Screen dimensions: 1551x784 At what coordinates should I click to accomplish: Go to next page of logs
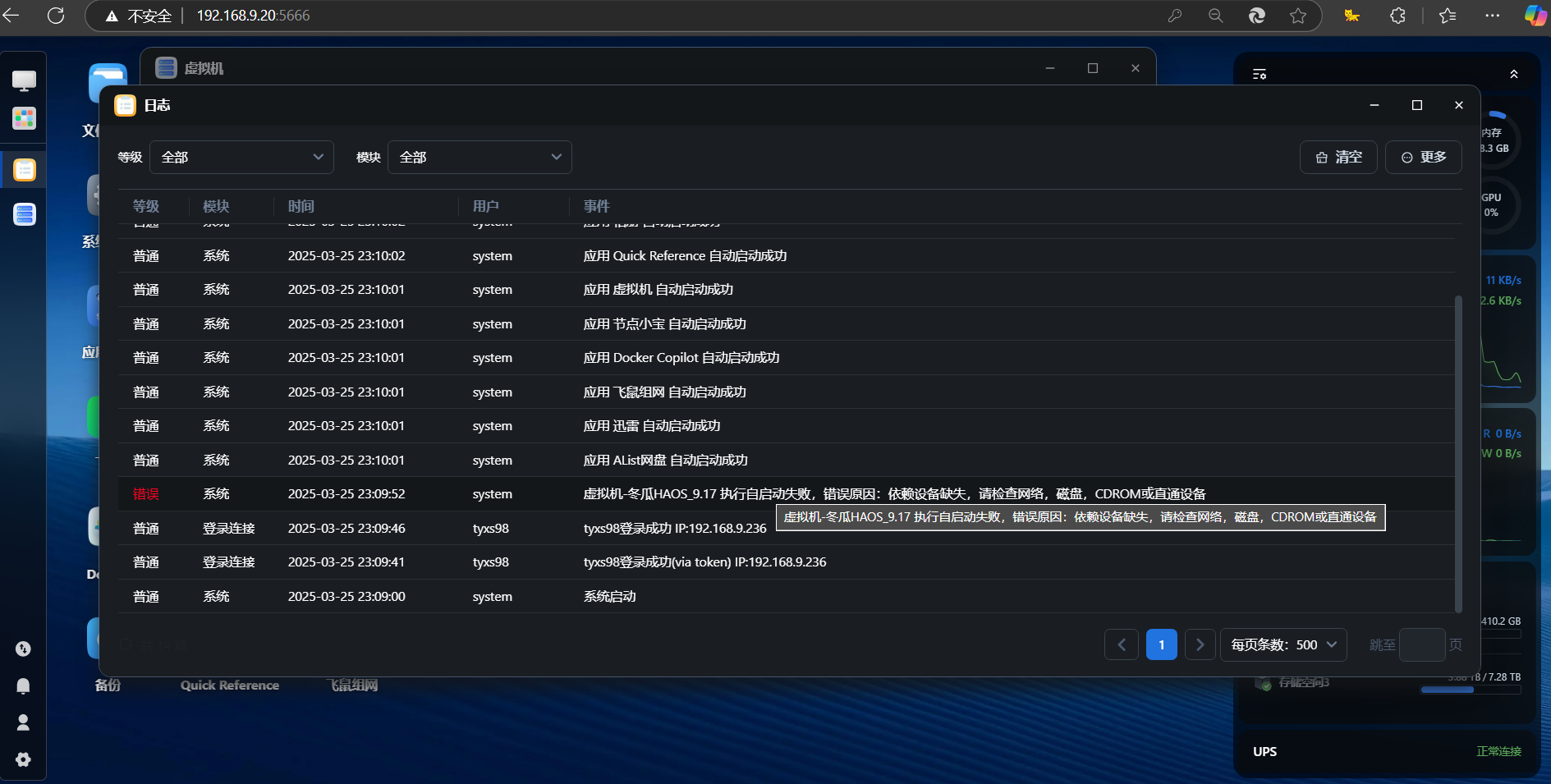pos(1200,644)
